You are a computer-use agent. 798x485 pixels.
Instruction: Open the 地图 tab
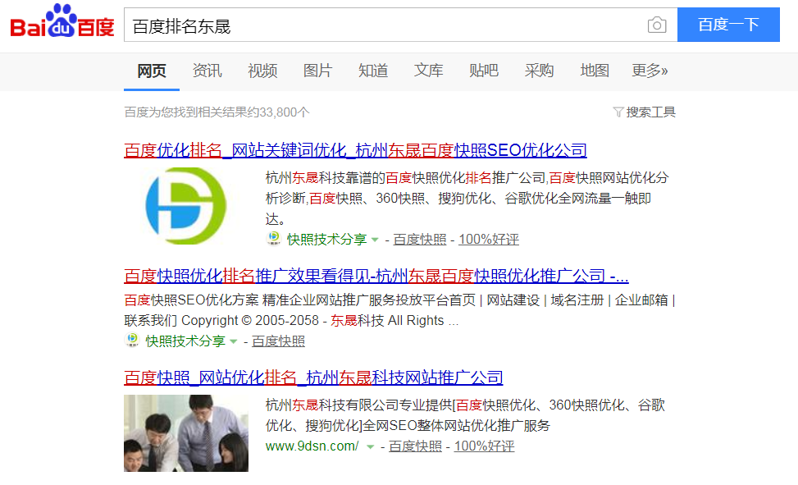[595, 70]
